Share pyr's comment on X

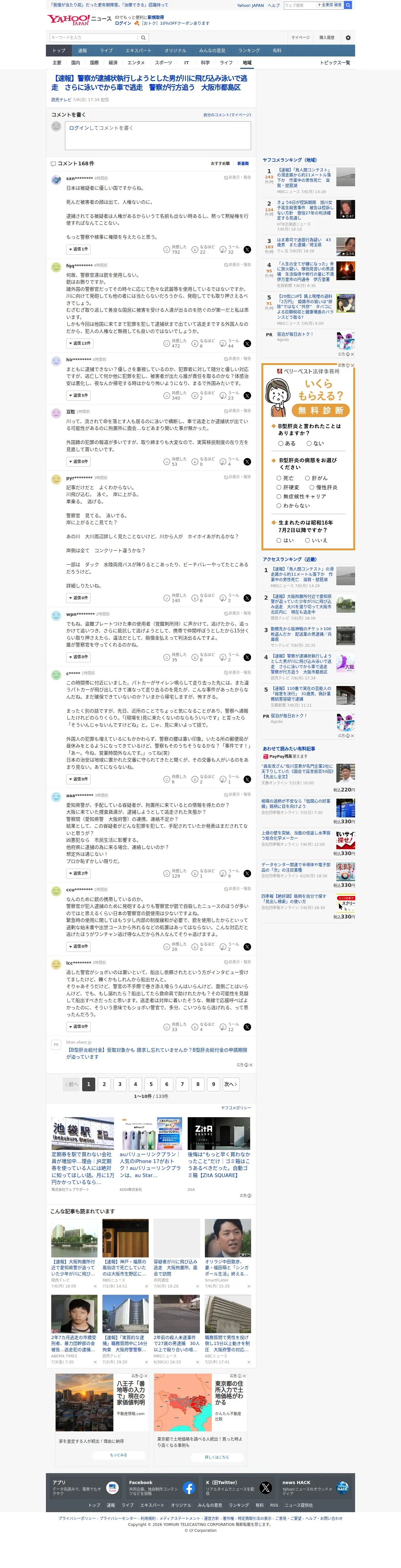point(247,598)
